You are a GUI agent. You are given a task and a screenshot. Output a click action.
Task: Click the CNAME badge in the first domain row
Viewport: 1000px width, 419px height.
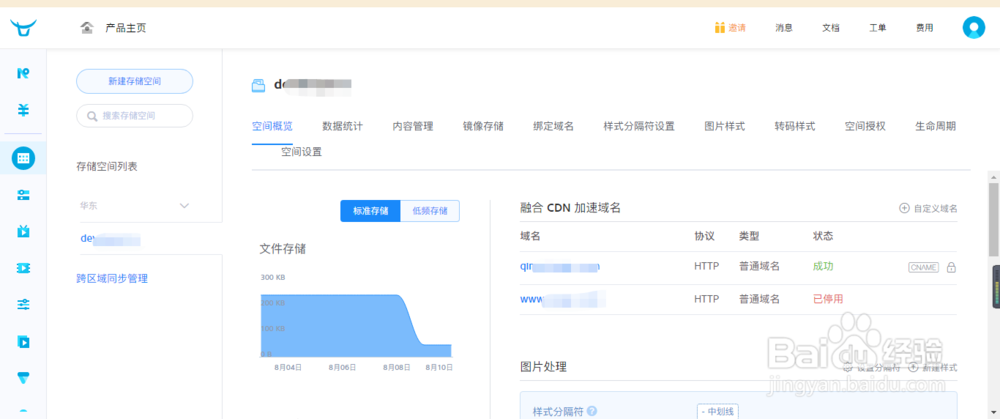[923, 267]
